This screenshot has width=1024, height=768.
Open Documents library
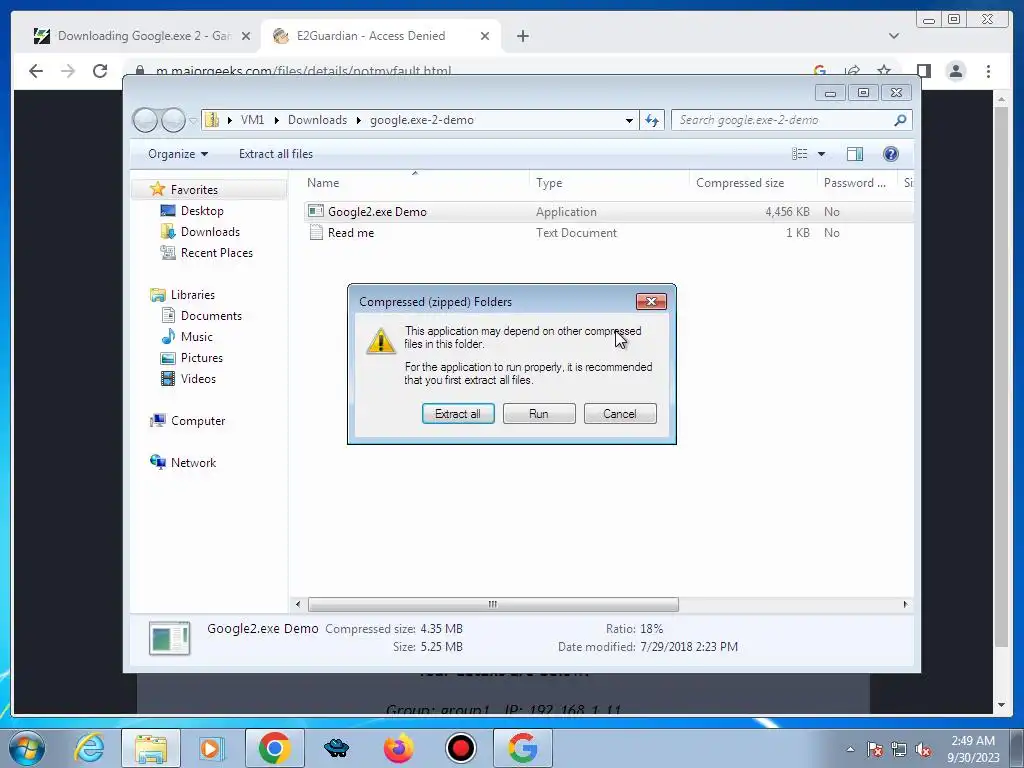coord(211,315)
